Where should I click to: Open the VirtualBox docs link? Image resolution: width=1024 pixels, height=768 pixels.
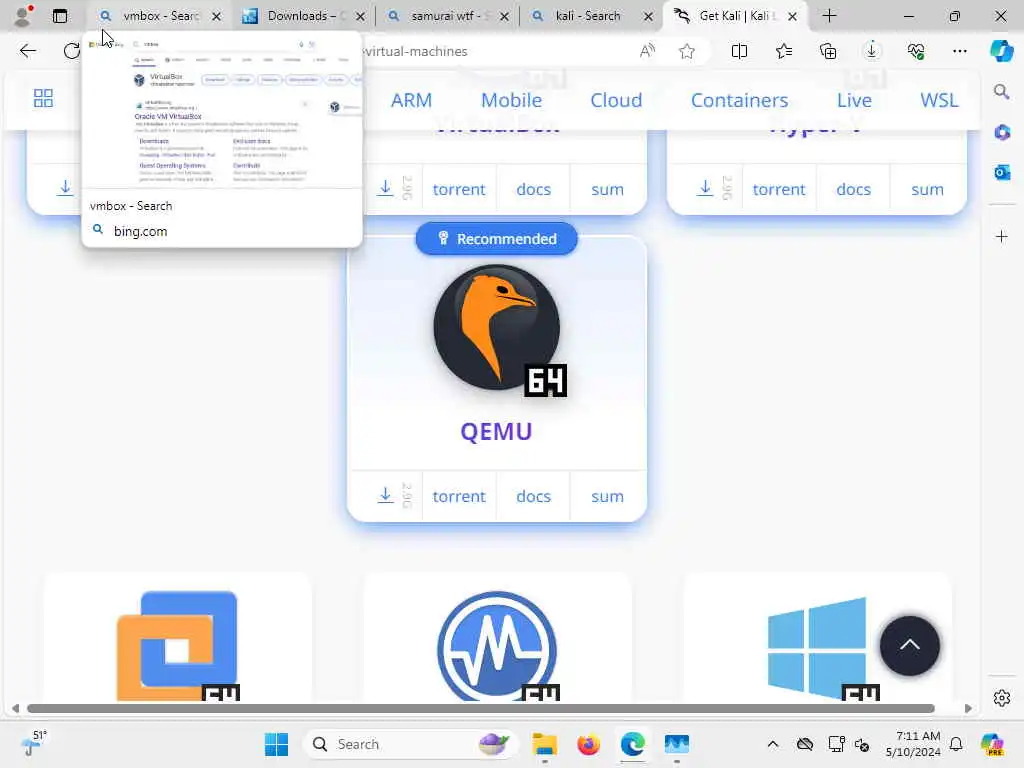click(534, 189)
